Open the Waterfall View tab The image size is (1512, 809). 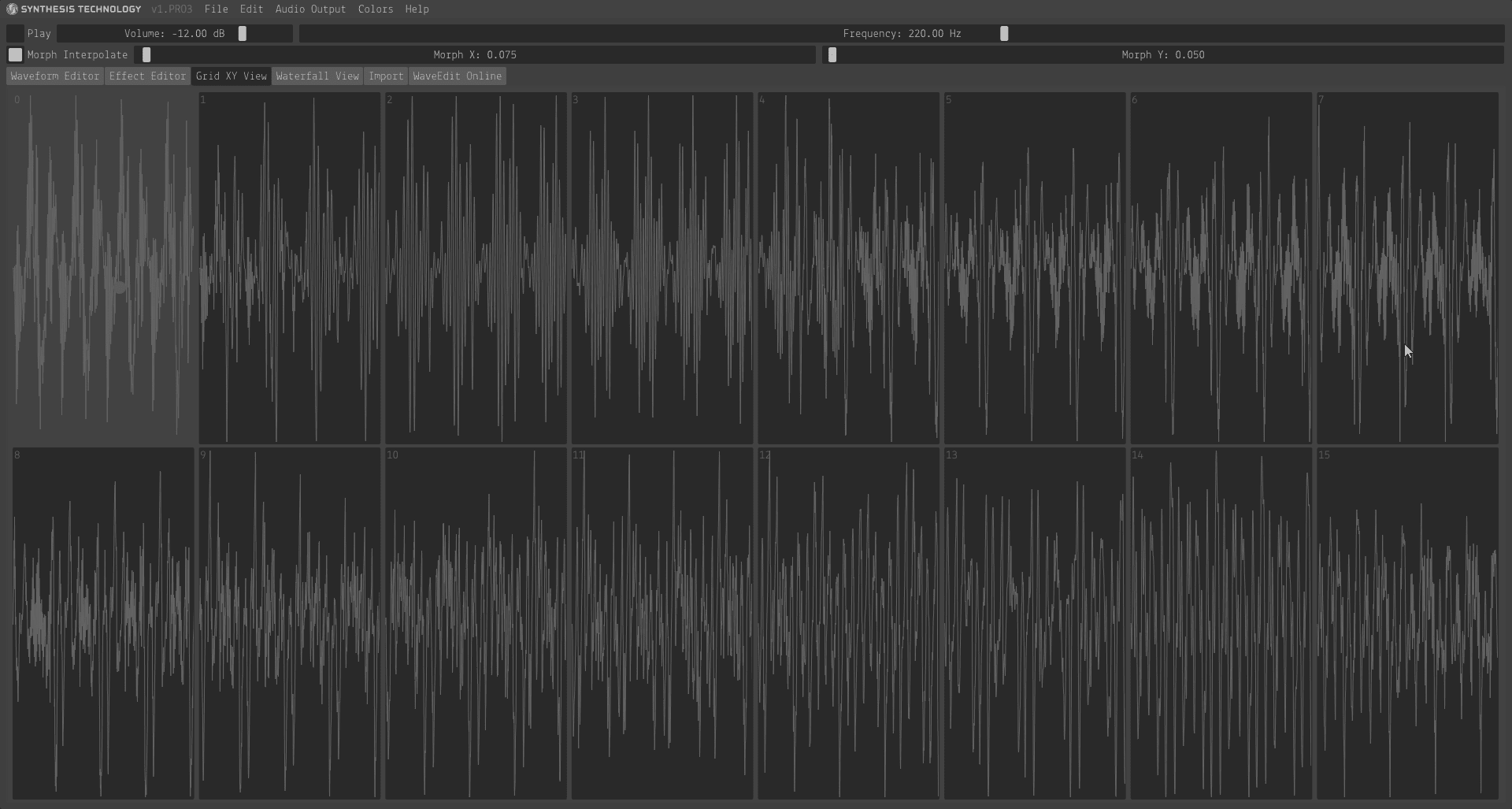pyautogui.click(x=317, y=76)
